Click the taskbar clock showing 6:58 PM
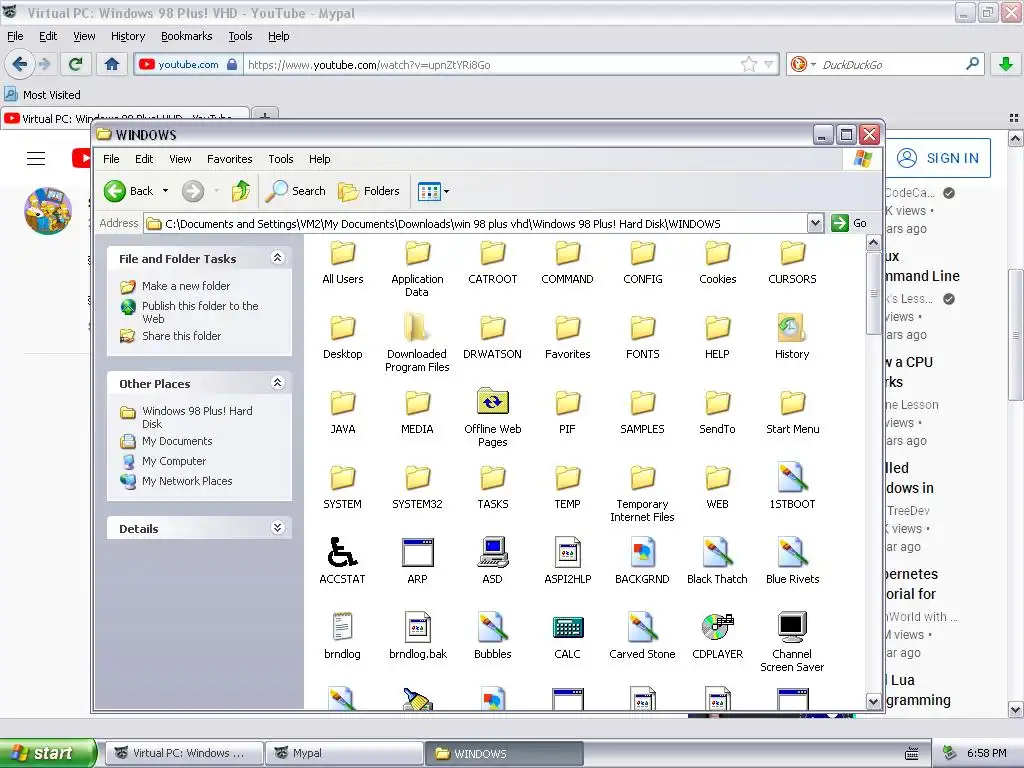 (986, 753)
